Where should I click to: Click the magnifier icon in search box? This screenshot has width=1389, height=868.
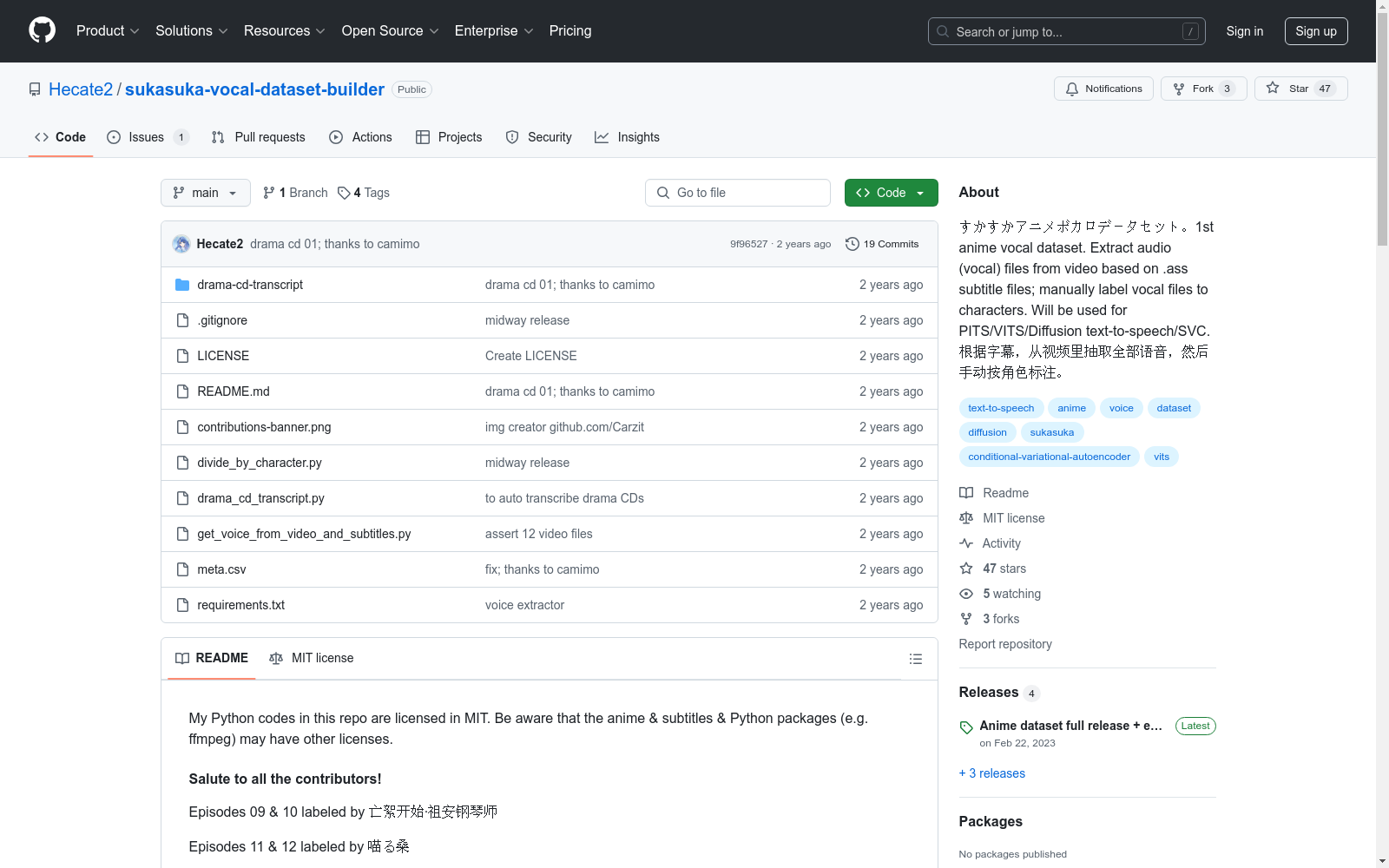coord(943,31)
